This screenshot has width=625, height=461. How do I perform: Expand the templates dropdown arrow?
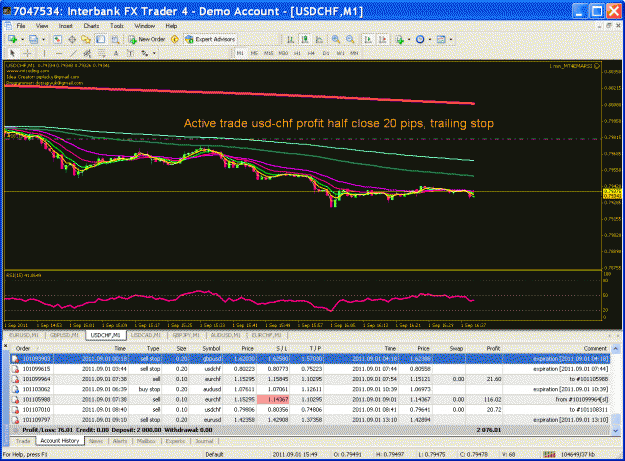(451, 39)
